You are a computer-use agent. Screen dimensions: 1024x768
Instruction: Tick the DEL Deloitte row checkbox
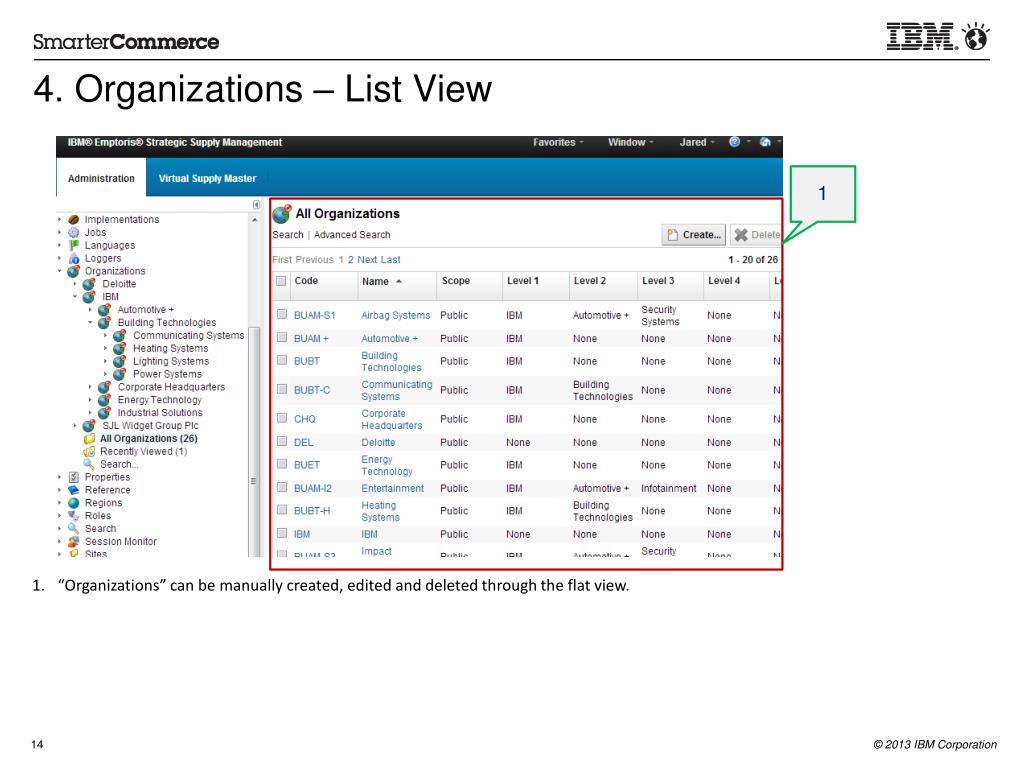[282, 441]
